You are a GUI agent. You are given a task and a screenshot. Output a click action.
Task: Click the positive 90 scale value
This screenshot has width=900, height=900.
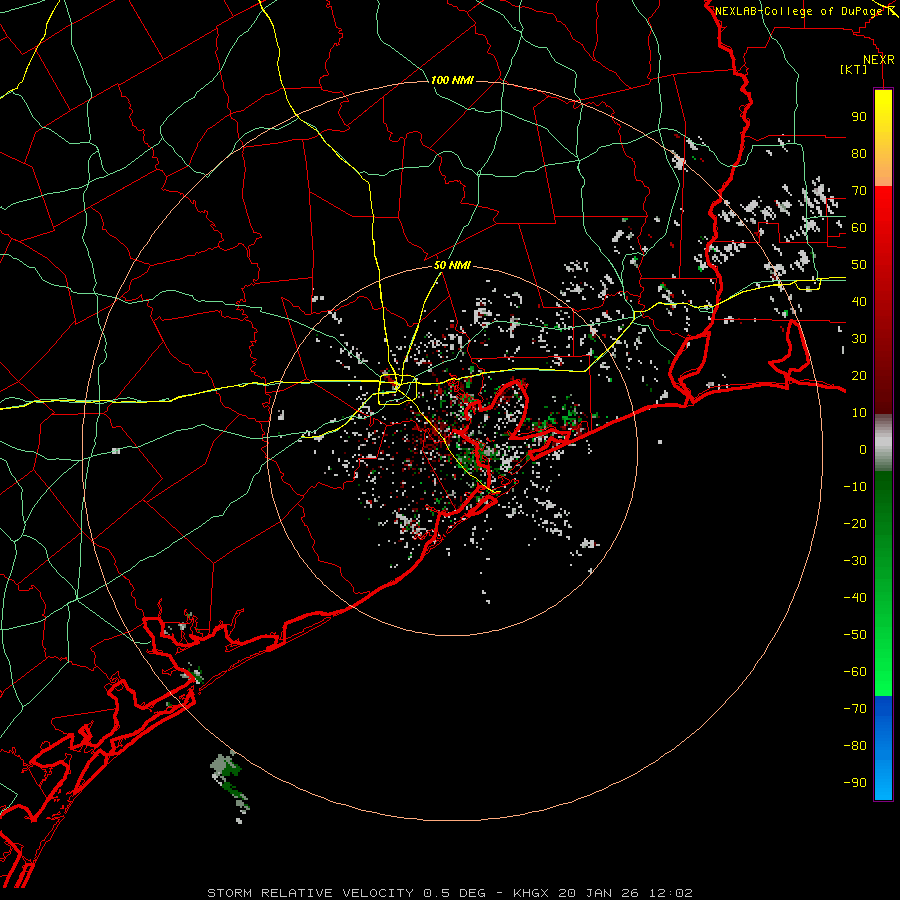[x=859, y=117]
